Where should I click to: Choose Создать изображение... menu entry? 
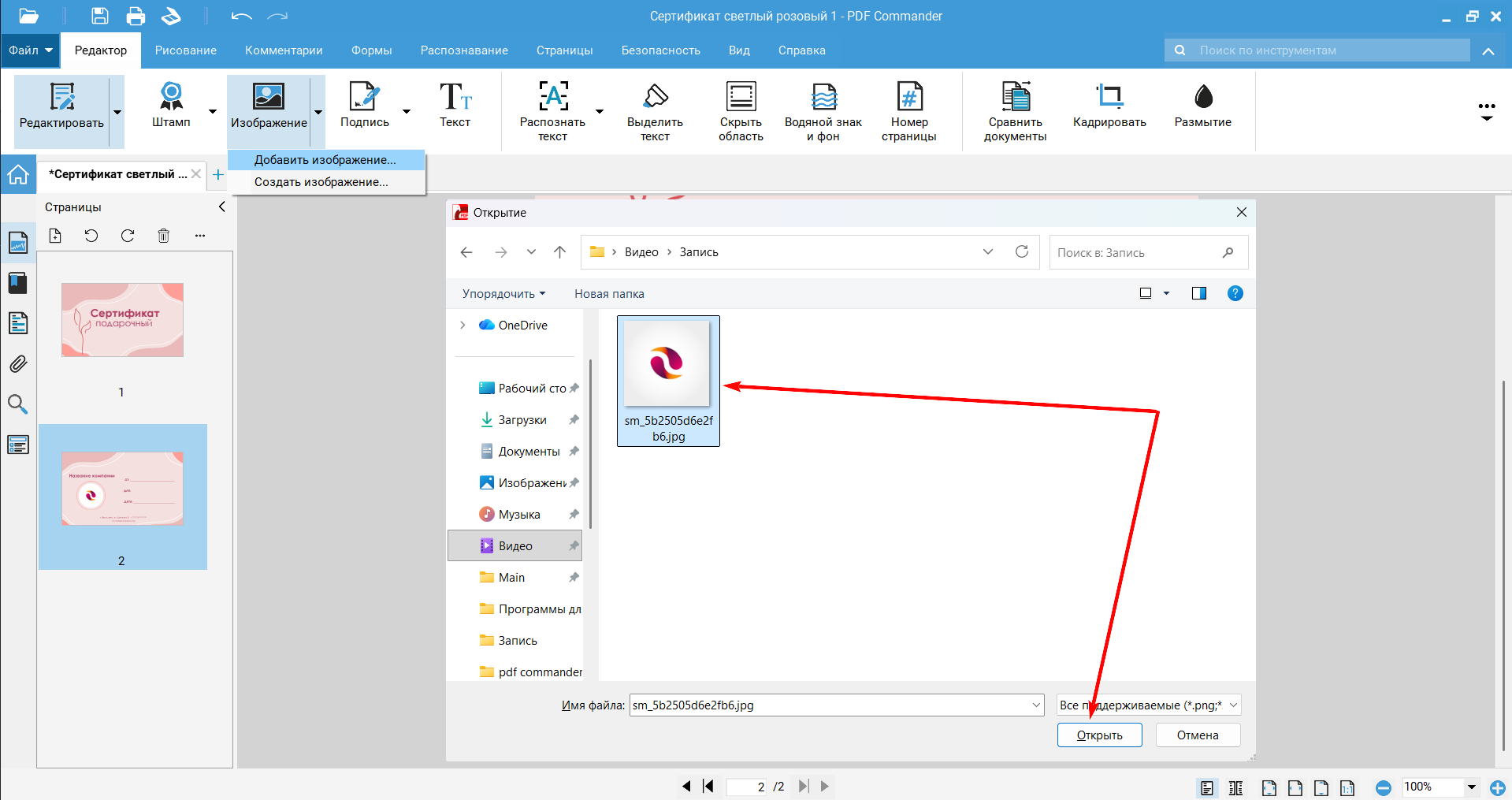[x=321, y=182]
